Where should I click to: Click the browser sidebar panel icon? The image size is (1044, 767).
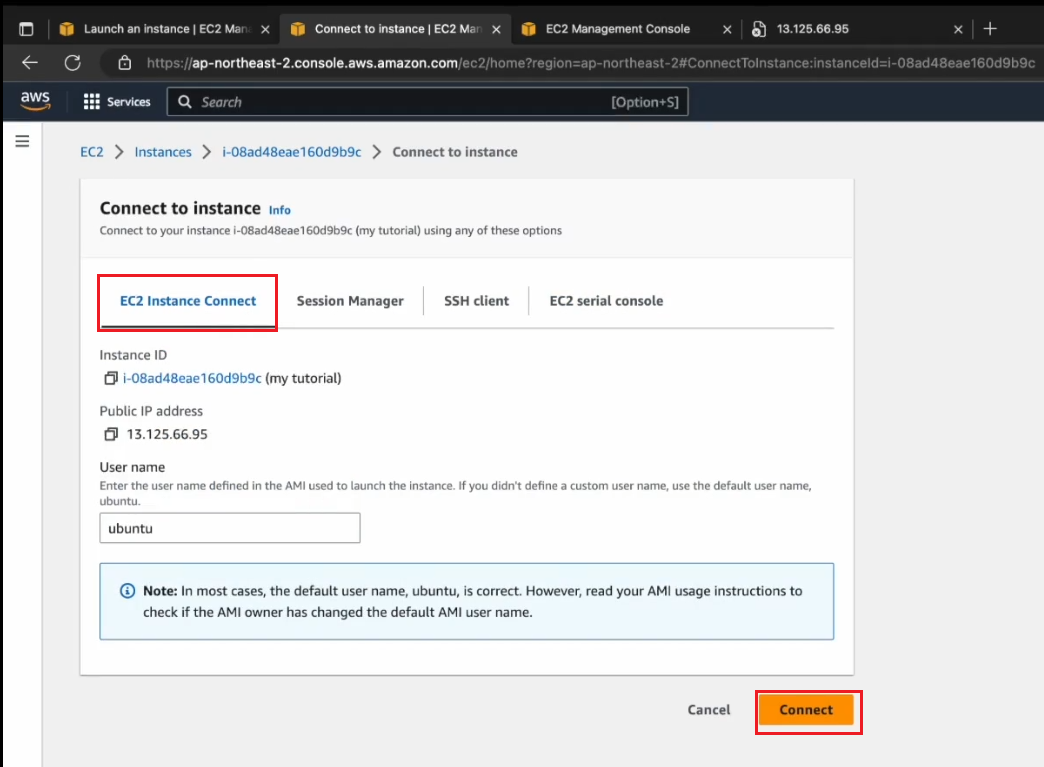(26, 29)
